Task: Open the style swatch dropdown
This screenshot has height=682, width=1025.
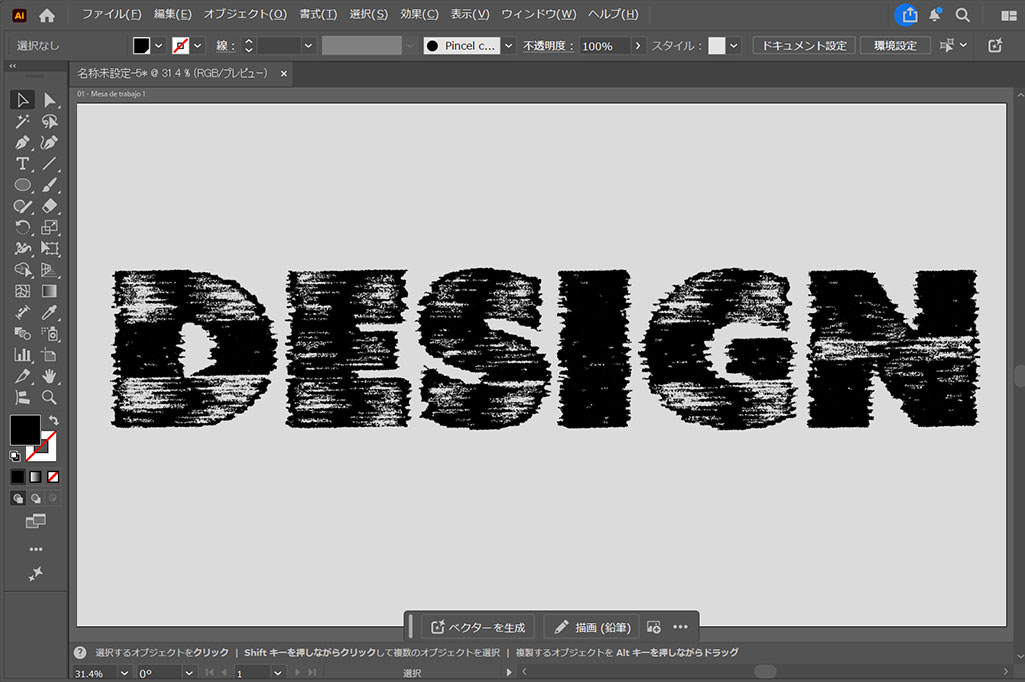Action: [x=734, y=46]
